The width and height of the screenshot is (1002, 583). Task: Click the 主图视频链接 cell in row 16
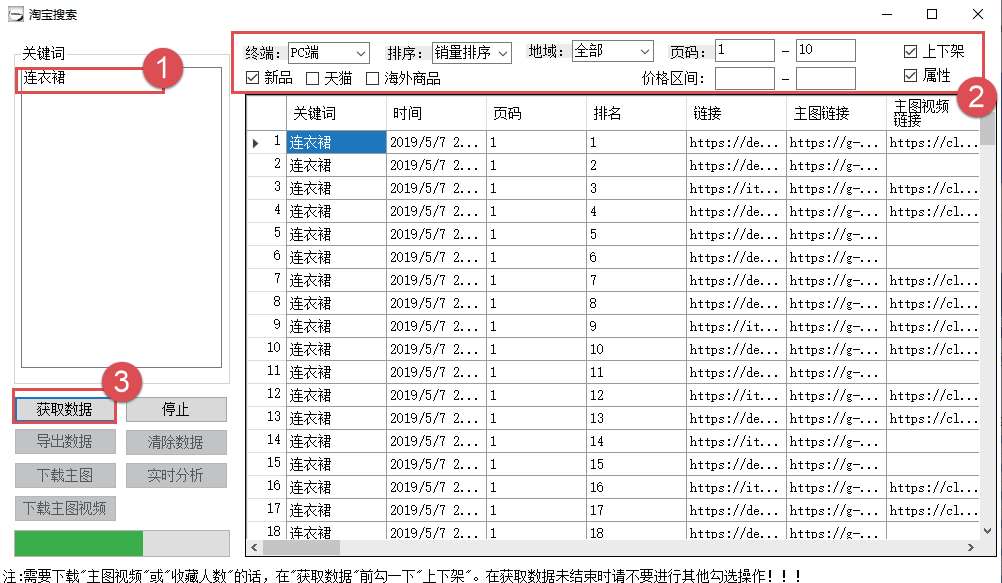(x=933, y=488)
